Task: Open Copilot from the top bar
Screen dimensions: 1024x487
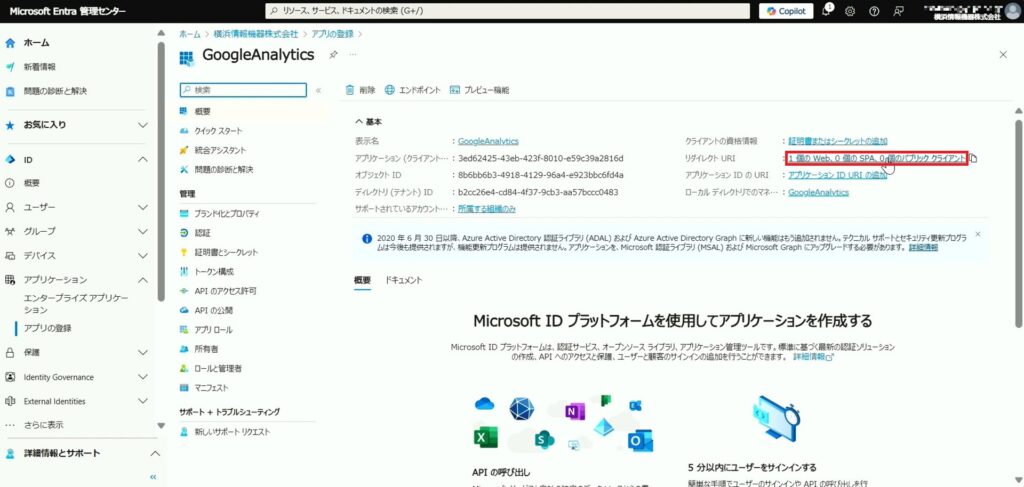Action: (786, 11)
